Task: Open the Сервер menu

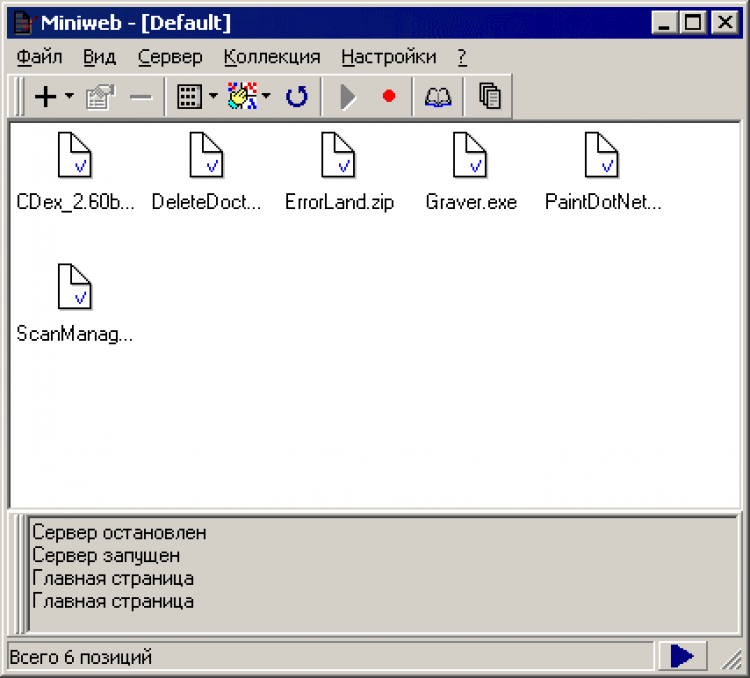Action: [x=170, y=57]
